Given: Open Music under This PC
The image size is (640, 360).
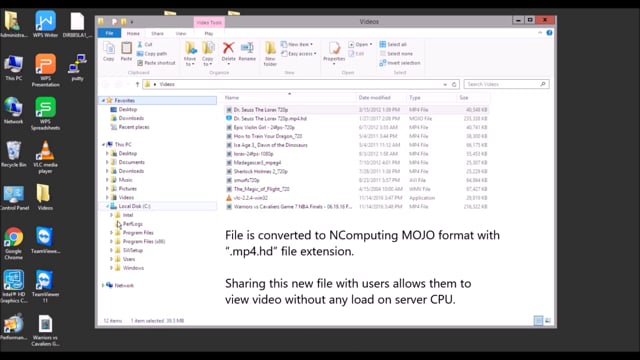Looking at the screenshot, I should [x=125, y=180].
